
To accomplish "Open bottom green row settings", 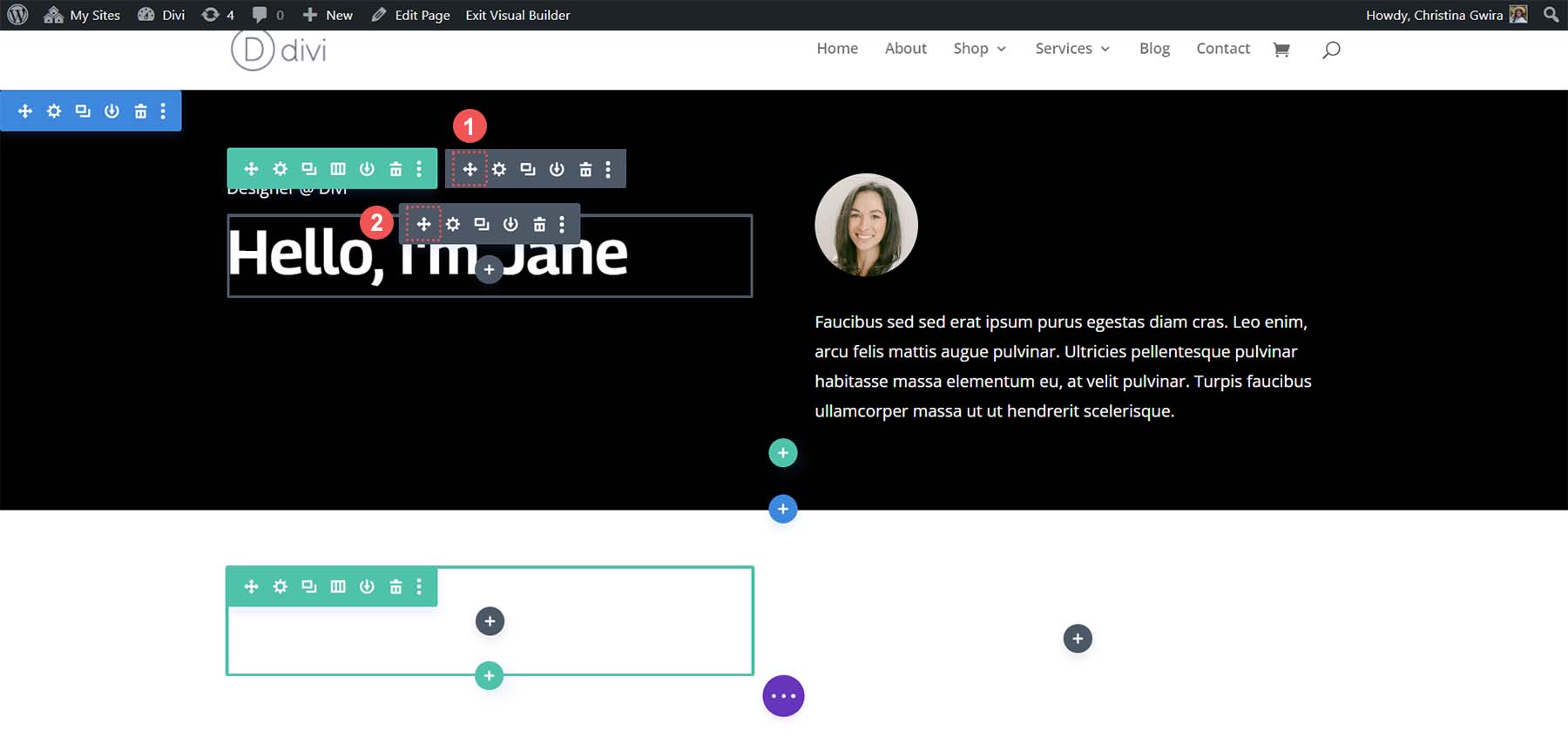I will coord(280,586).
